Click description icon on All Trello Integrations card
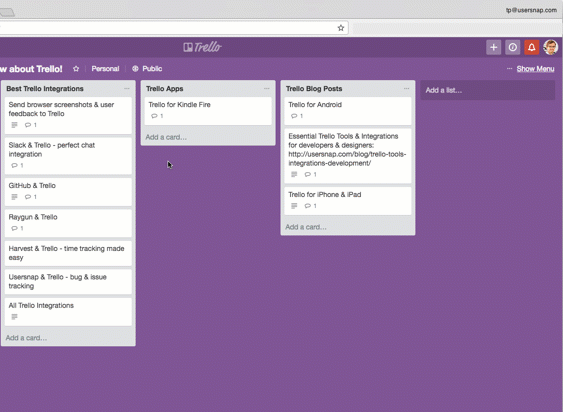This screenshot has height=412, width=563. pos(14,317)
